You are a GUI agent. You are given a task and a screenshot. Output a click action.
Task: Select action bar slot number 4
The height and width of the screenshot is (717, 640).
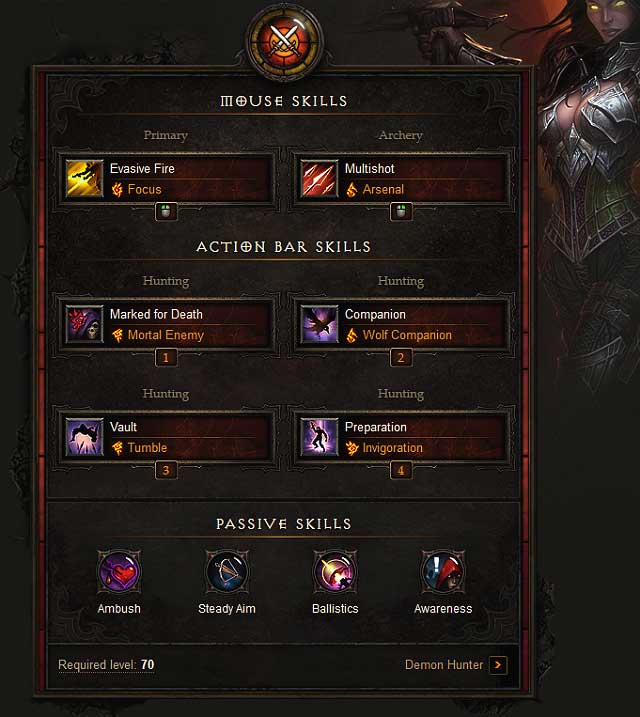[x=401, y=470]
